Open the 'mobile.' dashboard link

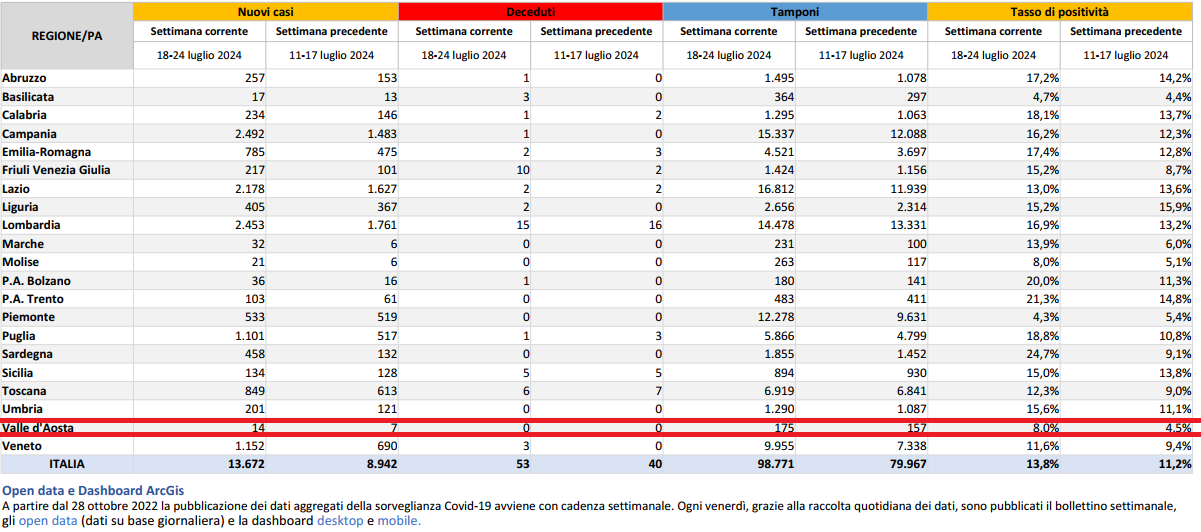coord(398,521)
